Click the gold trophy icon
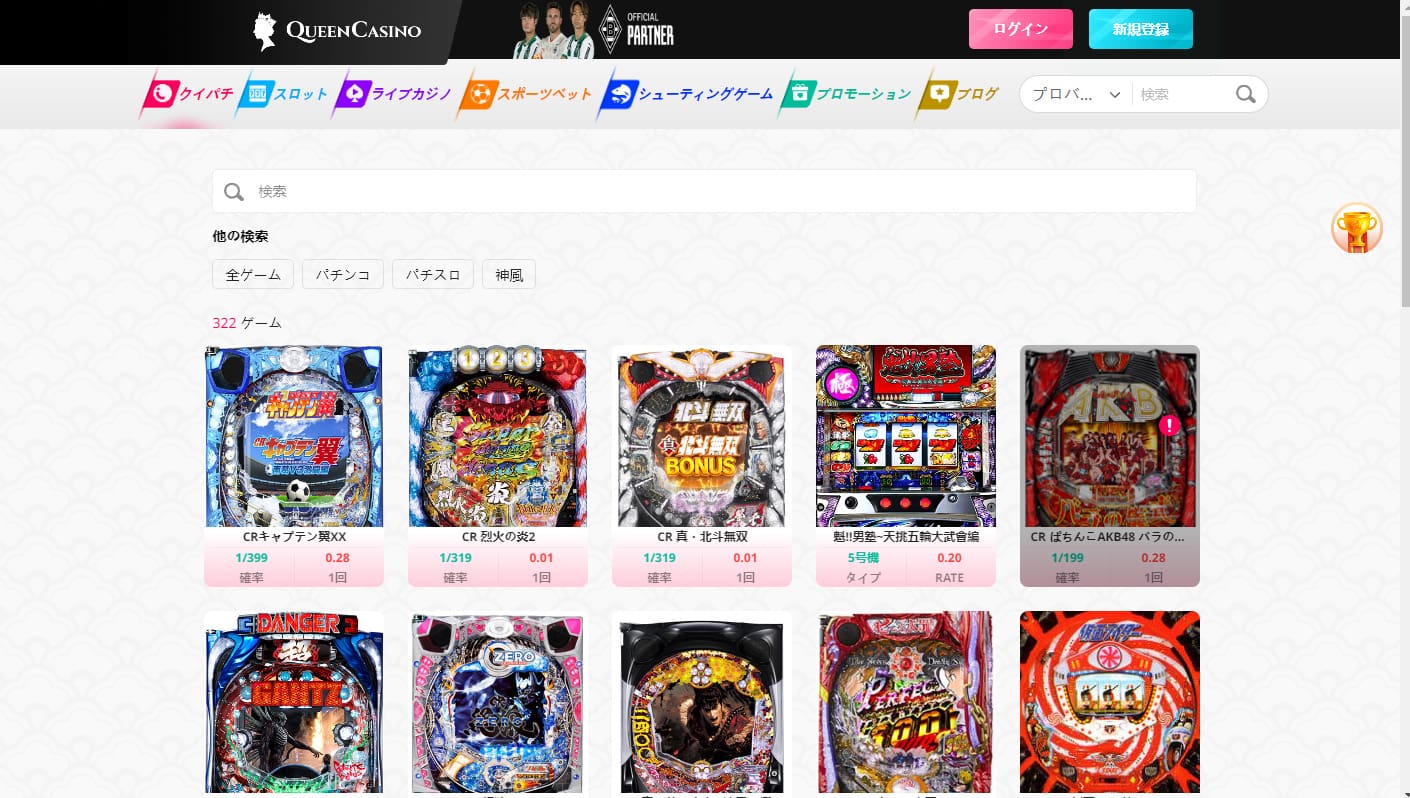Image resolution: width=1410 pixels, height=798 pixels. coord(1356,229)
